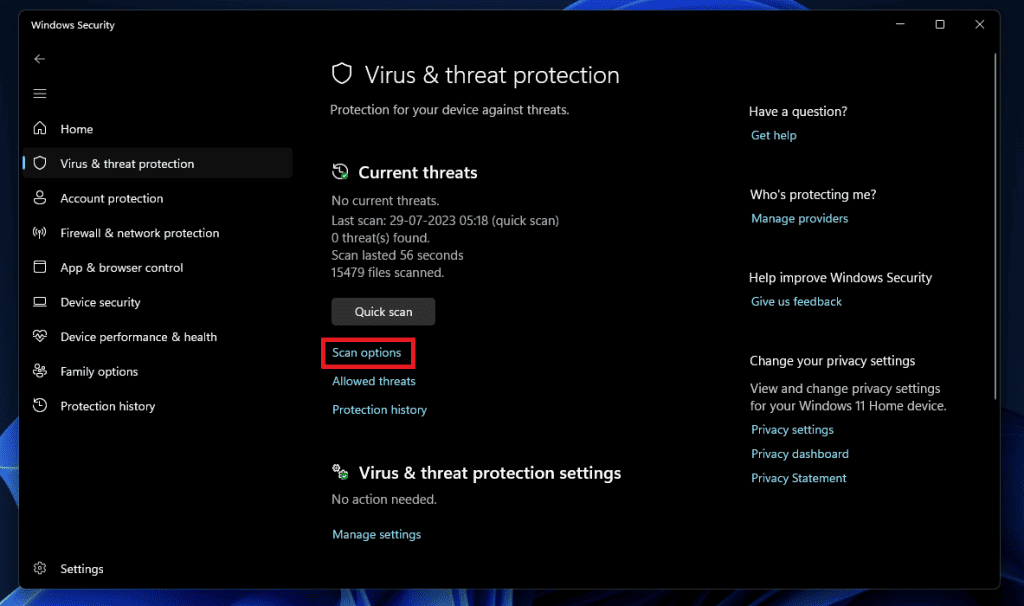Viewport: 1024px width, 606px height.
Task: Click the Privacy dashboard link
Action: point(799,454)
